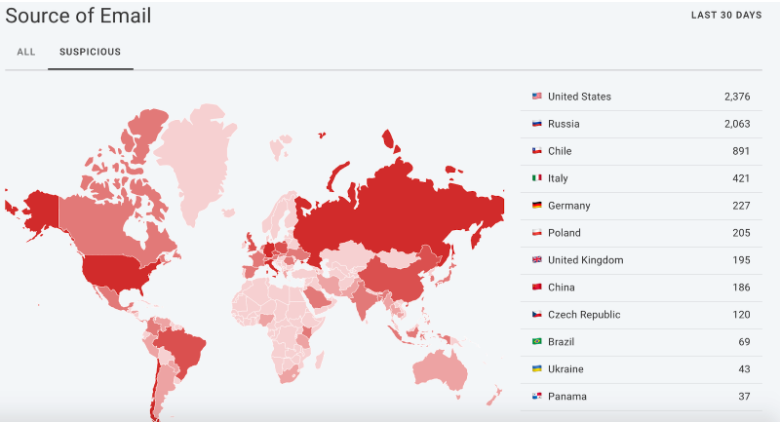Click the Chile flag icon
This screenshot has height=425, width=783.
click(537, 150)
